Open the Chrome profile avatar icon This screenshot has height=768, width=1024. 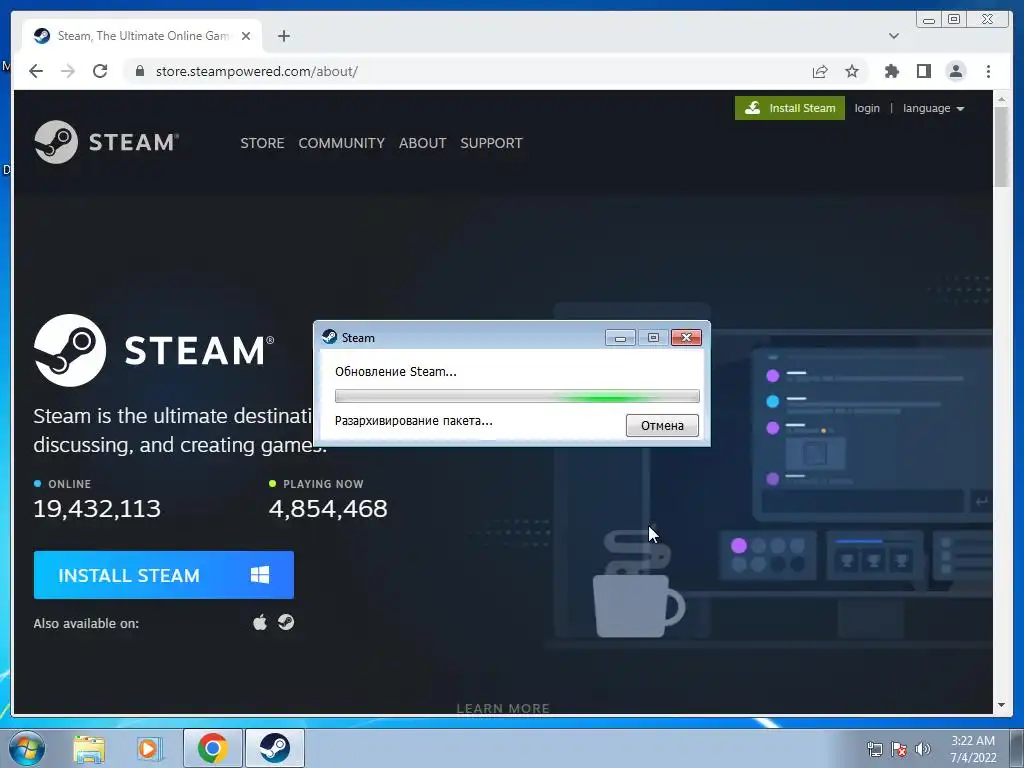955,71
